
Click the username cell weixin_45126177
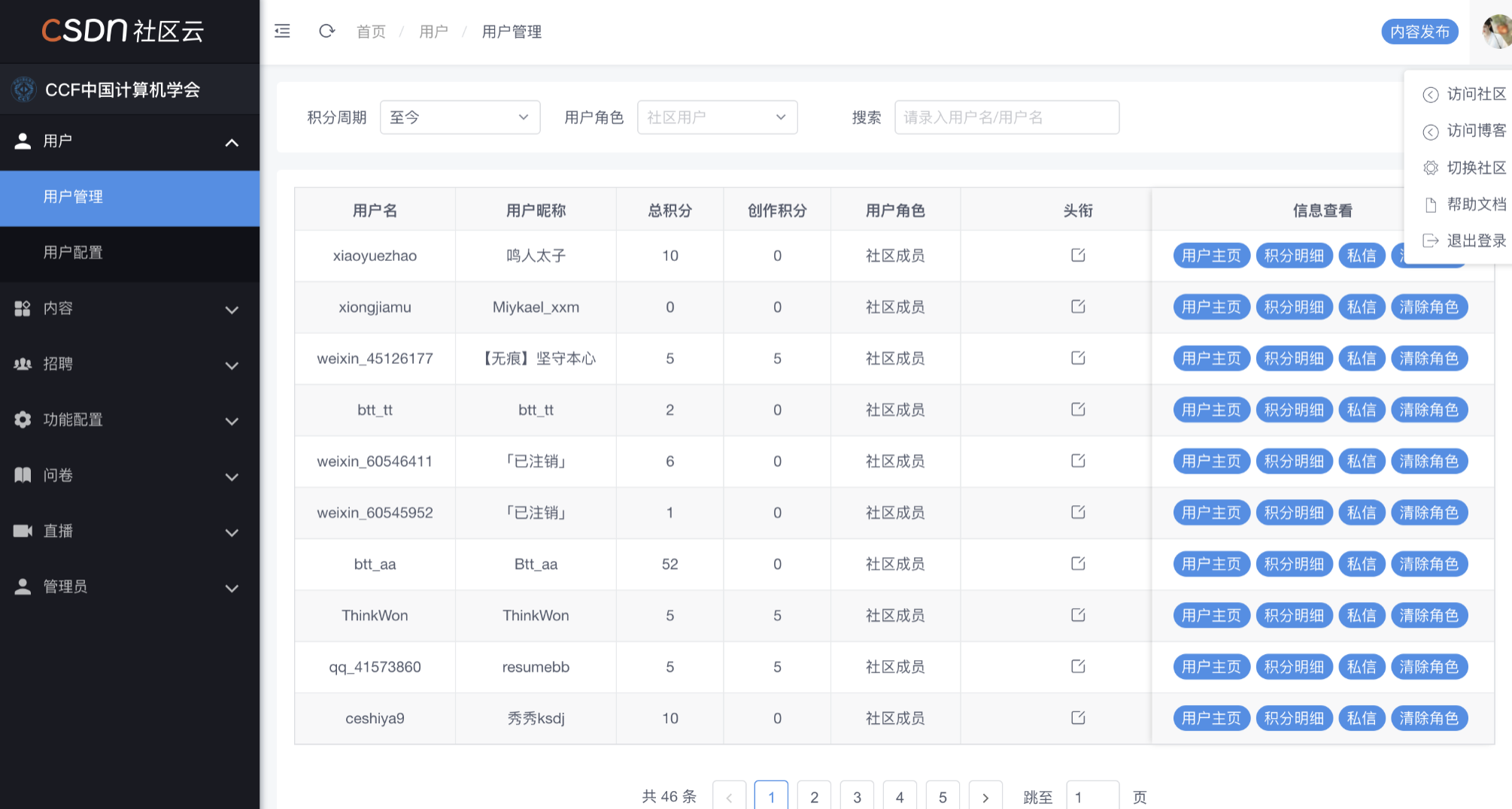pyautogui.click(x=375, y=359)
